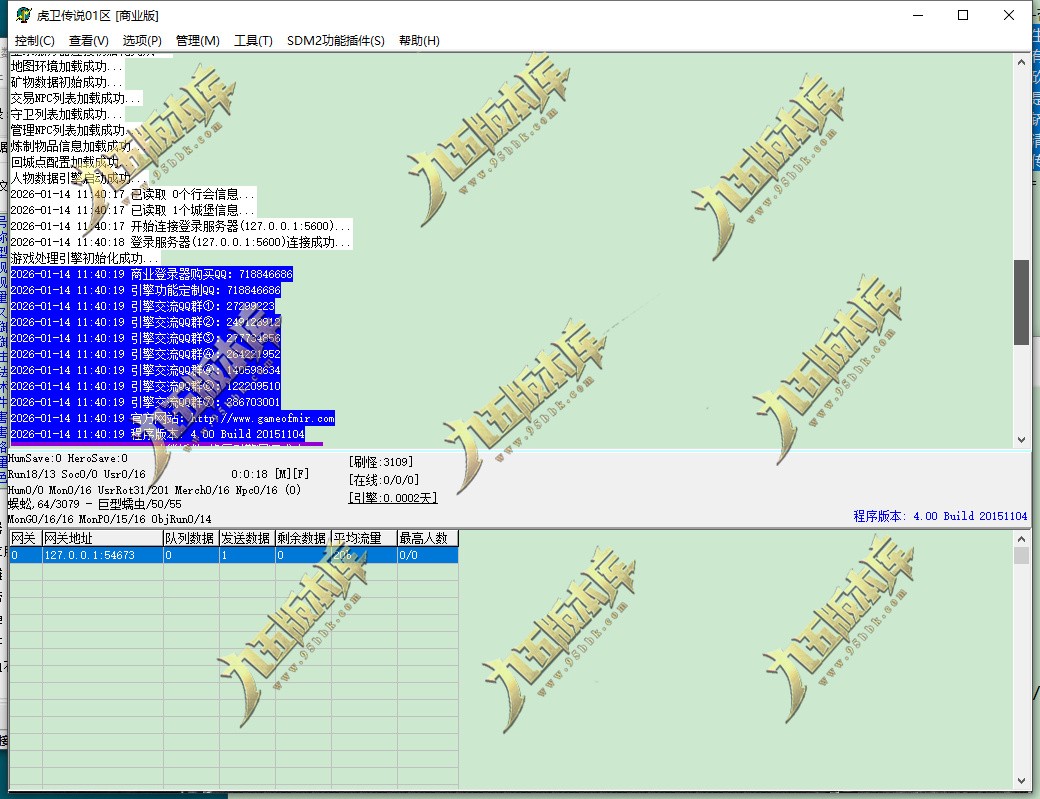Click the gateway table scroll up arrow
The height and width of the screenshot is (799, 1040).
(1021, 539)
